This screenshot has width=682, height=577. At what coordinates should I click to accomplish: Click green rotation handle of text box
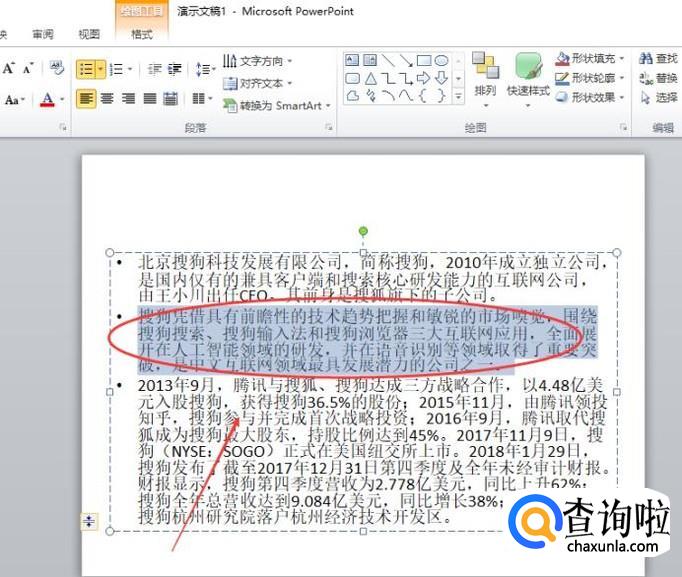pyautogui.click(x=363, y=231)
